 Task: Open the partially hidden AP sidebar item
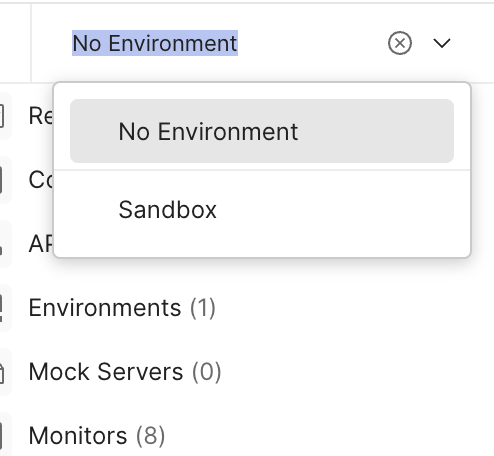pos(41,244)
